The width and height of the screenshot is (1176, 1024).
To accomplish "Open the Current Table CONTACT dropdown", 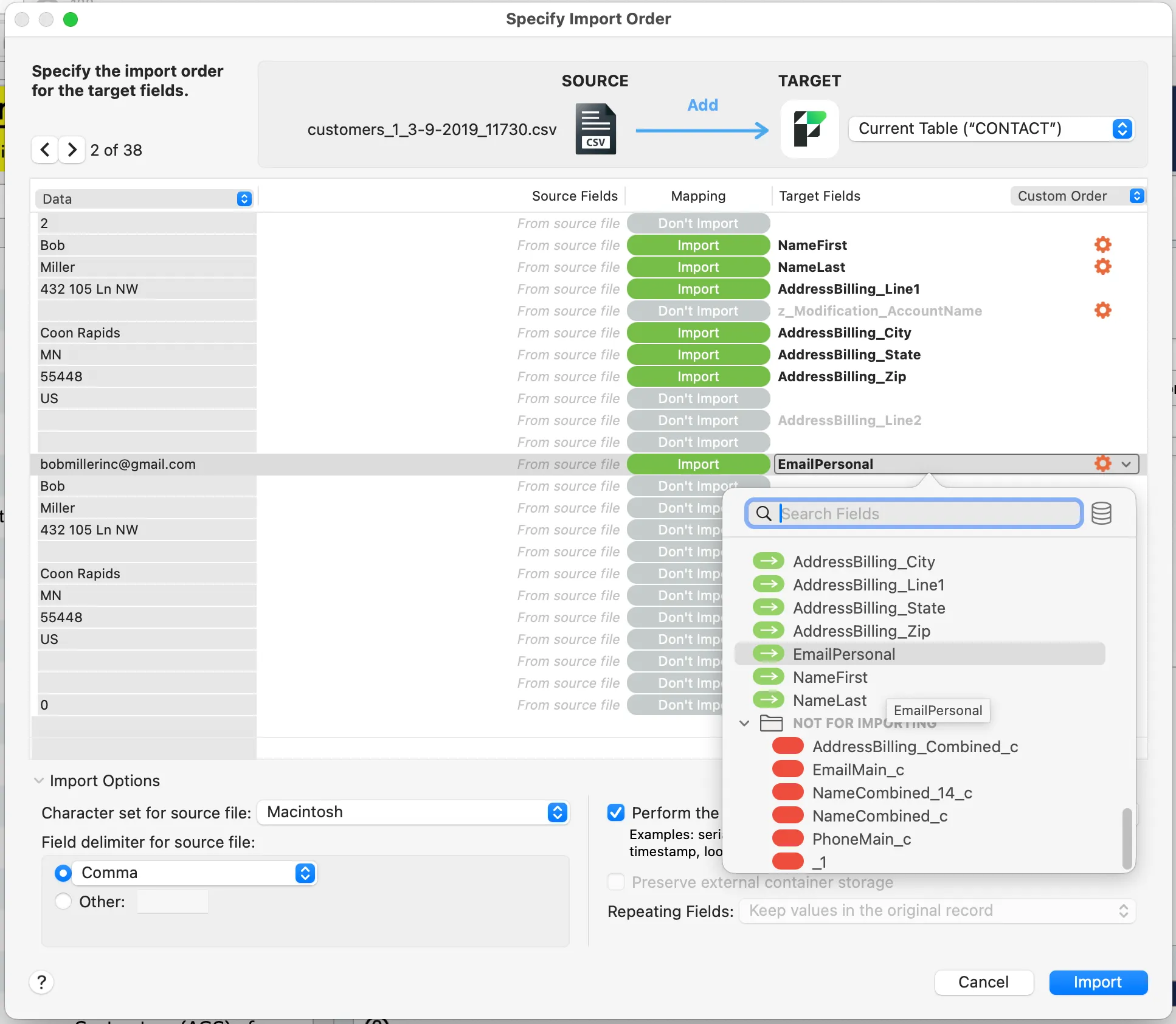I will 991,129.
